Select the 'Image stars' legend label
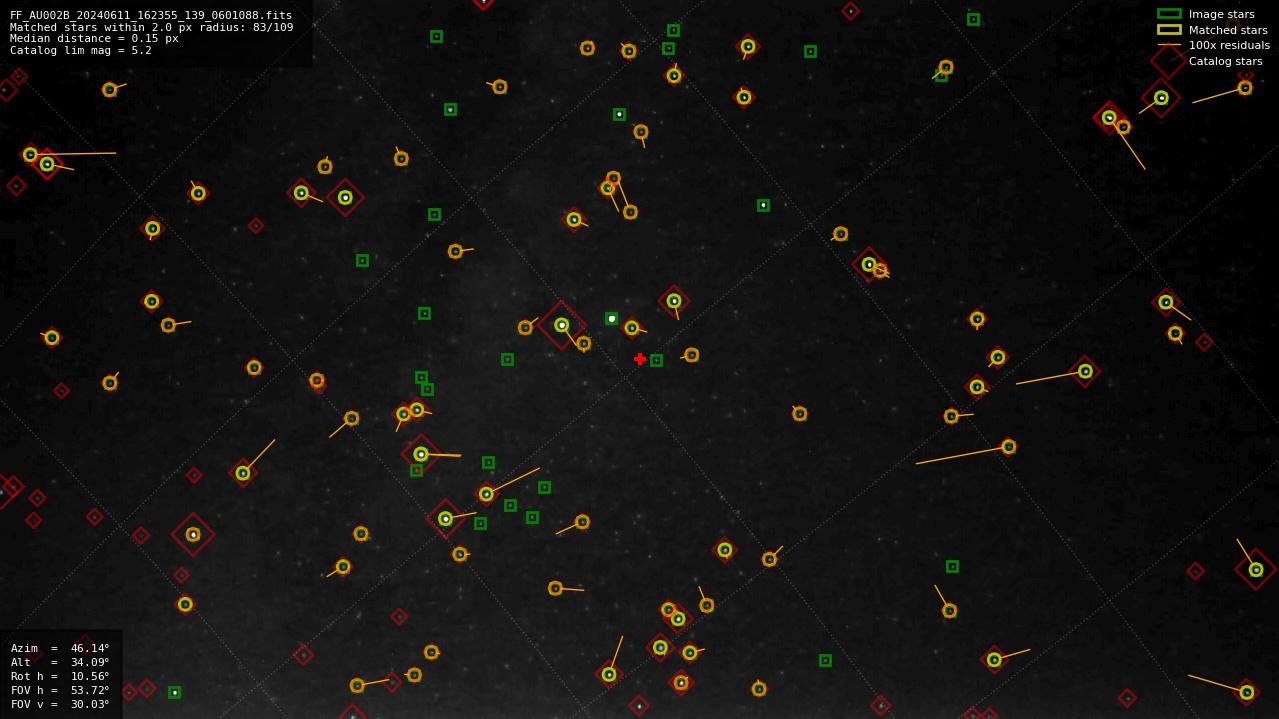 pyautogui.click(x=1221, y=14)
